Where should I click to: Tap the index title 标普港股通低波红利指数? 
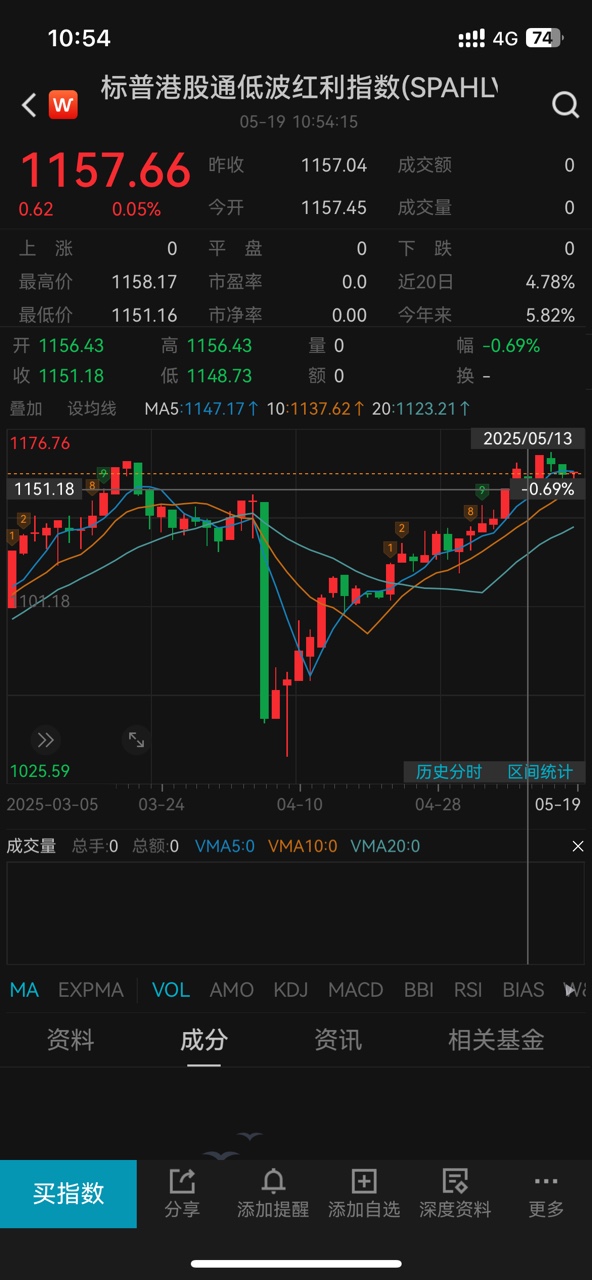[298, 88]
